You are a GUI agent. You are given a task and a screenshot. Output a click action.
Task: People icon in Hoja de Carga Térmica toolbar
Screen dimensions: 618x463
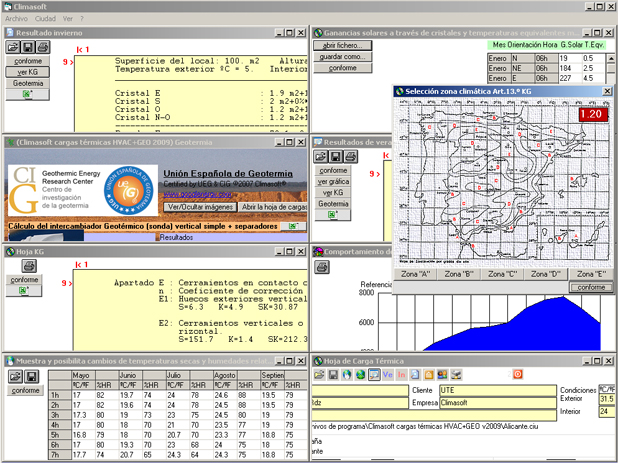coord(442,375)
